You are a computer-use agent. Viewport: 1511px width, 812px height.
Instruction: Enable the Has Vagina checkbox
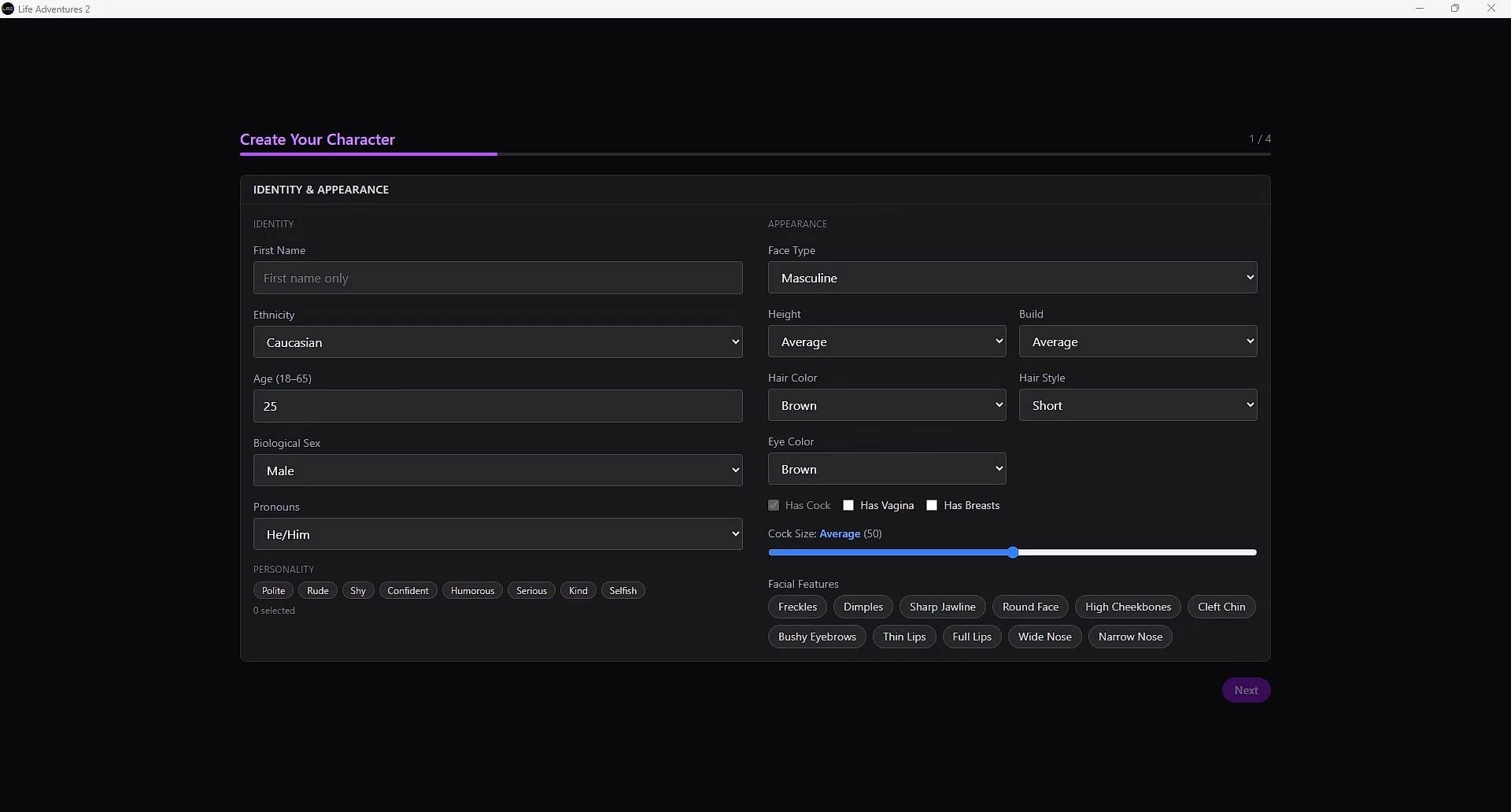click(848, 505)
